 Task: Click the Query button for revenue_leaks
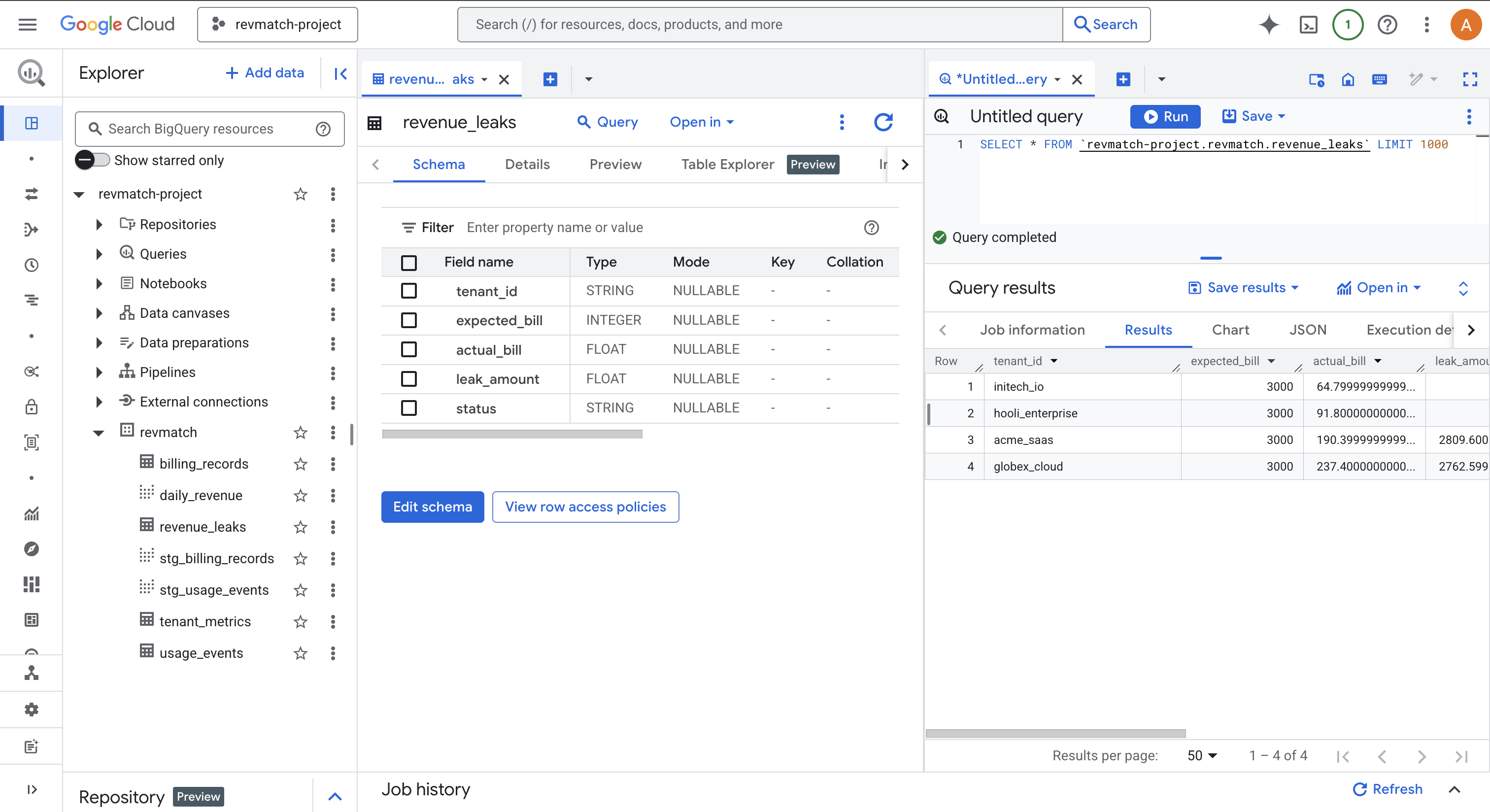(x=608, y=122)
